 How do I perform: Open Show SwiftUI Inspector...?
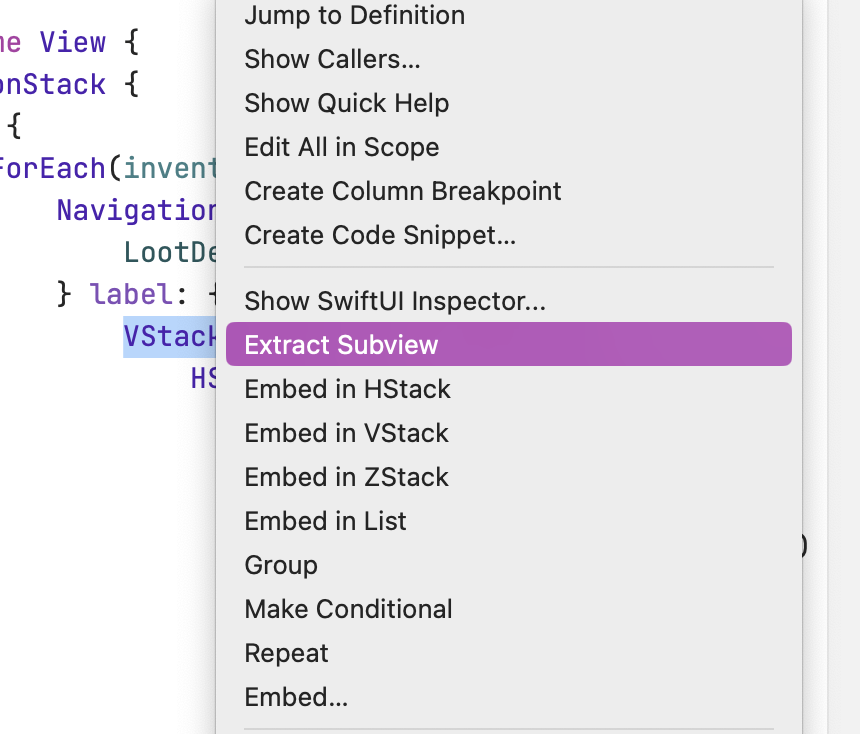(x=394, y=300)
